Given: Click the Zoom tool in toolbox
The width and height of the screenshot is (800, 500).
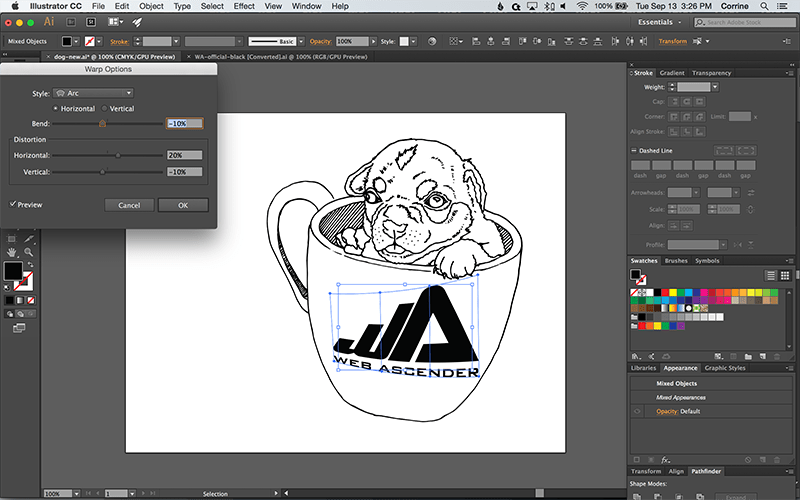Looking at the screenshot, I should (x=29, y=252).
